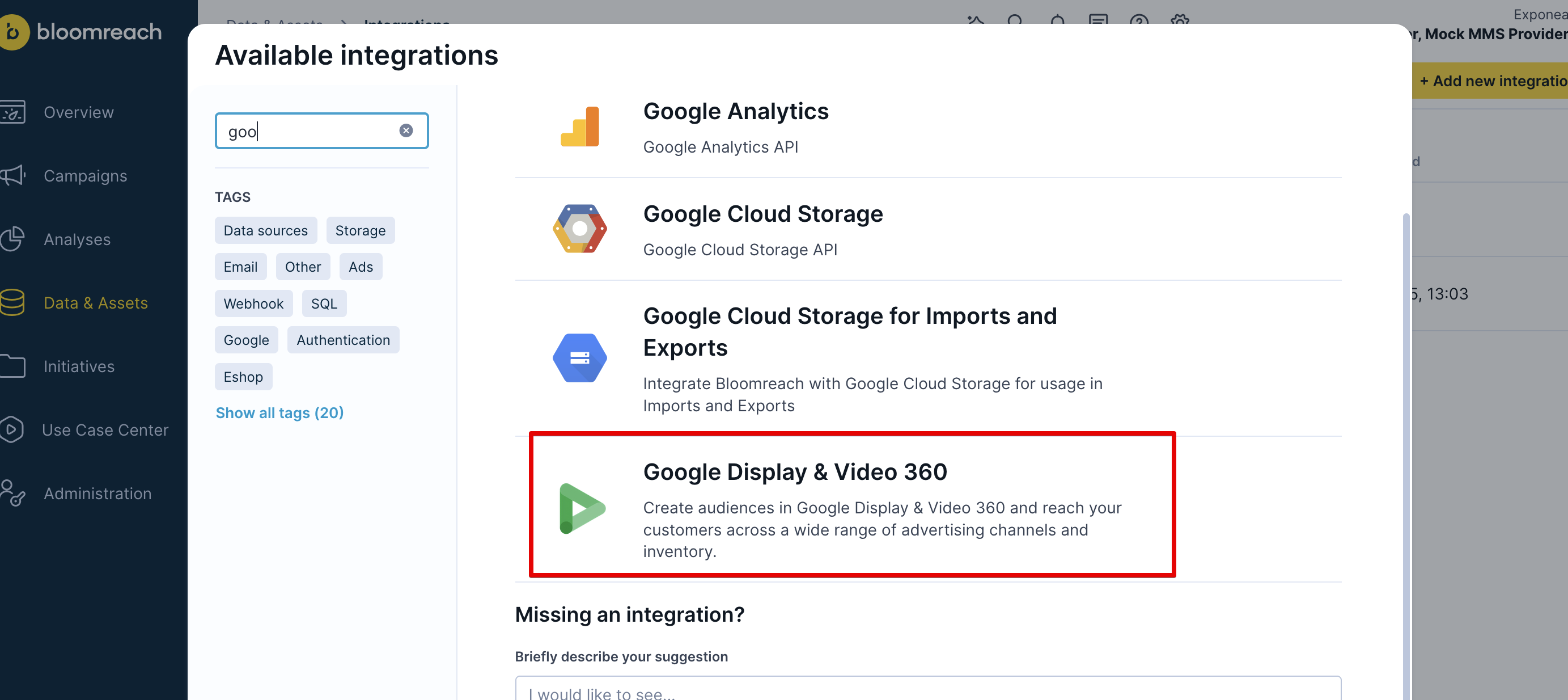Filter by the Email tag
Image resolution: width=1568 pixels, height=700 pixels.
point(240,267)
